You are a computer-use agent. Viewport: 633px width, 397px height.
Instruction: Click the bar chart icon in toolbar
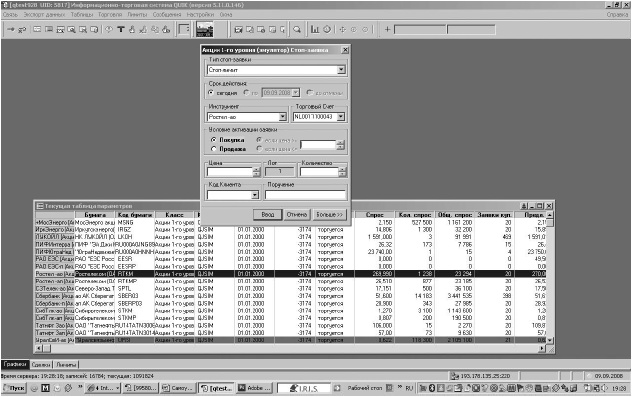(x=315, y=29)
